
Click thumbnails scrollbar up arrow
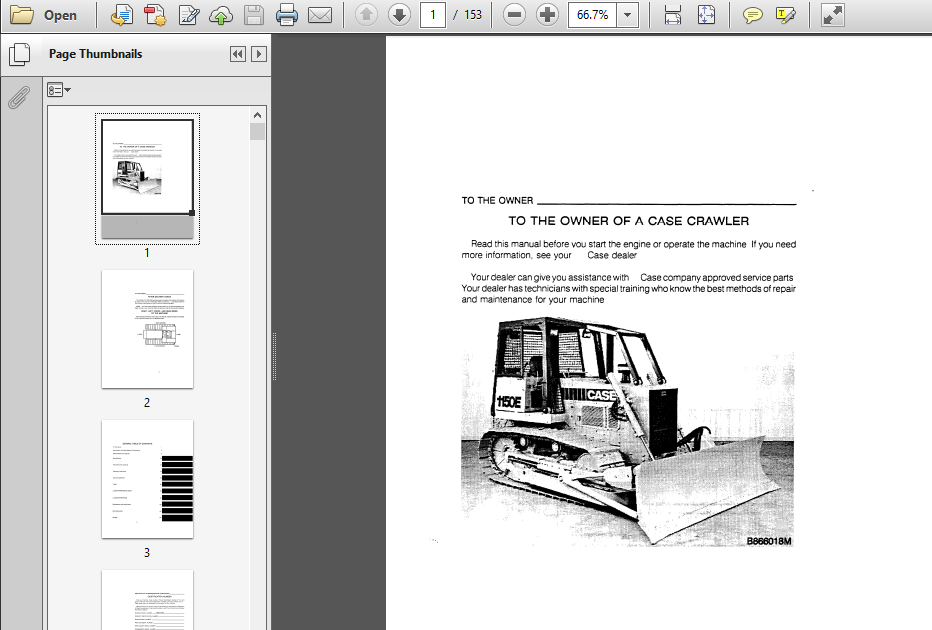coord(257,115)
